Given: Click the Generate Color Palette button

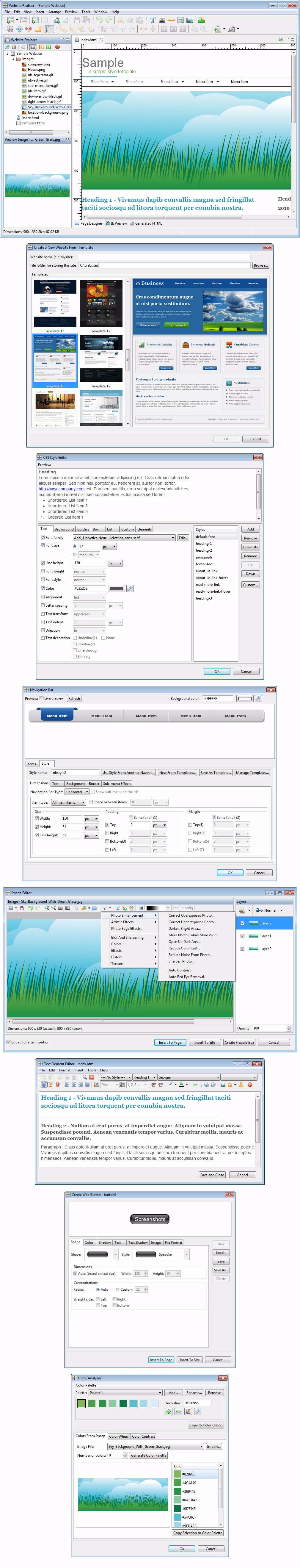Looking at the screenshot, I should tap(148, 1456).
